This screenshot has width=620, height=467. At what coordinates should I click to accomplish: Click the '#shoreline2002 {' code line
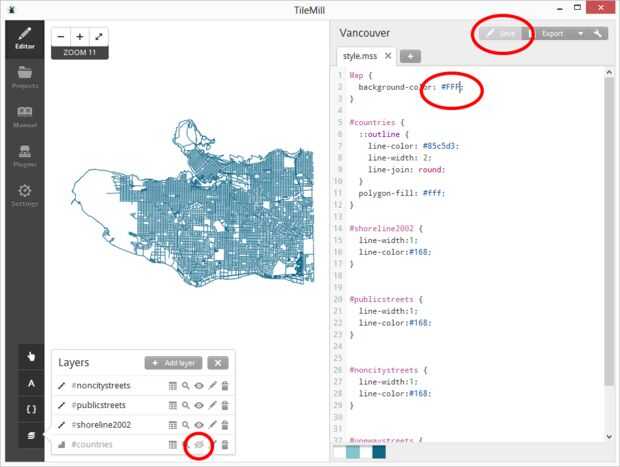(386, 229)
